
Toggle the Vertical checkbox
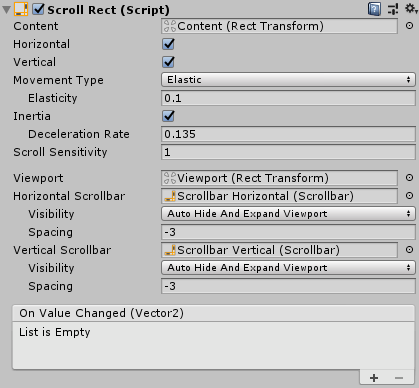(x=168, y=62)
